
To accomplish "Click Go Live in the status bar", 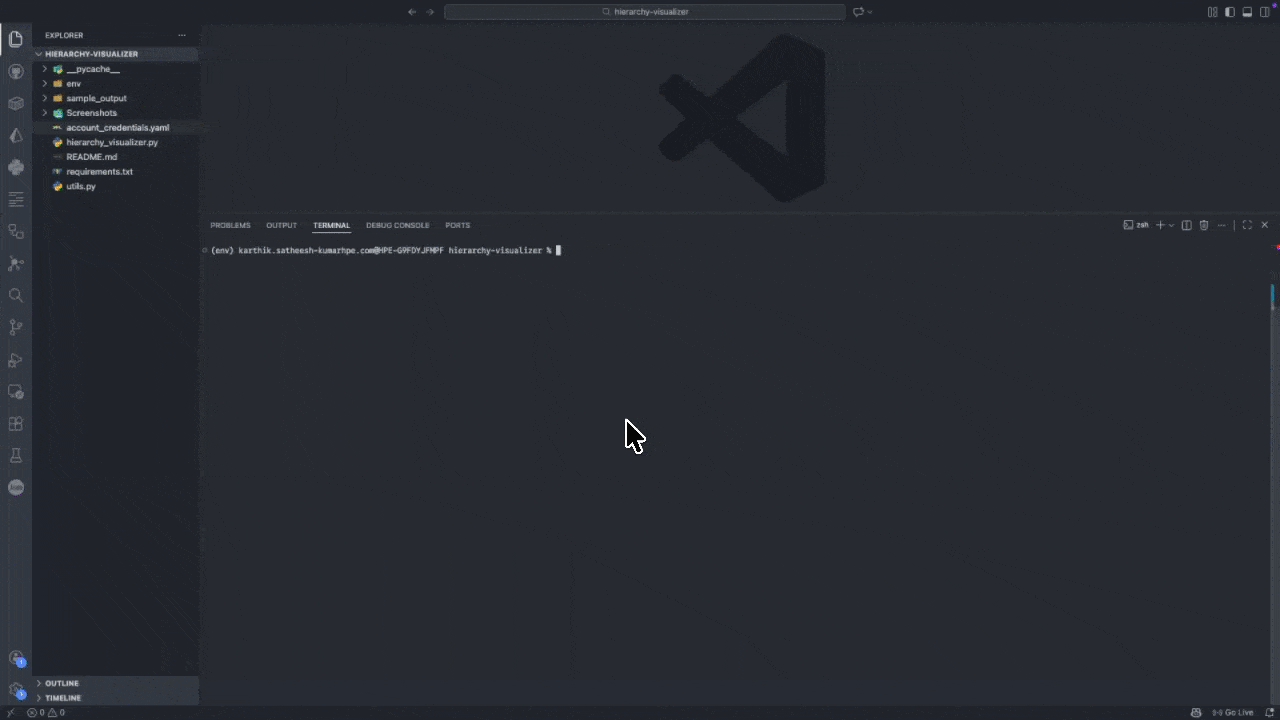I will [x=1233, y=712].
